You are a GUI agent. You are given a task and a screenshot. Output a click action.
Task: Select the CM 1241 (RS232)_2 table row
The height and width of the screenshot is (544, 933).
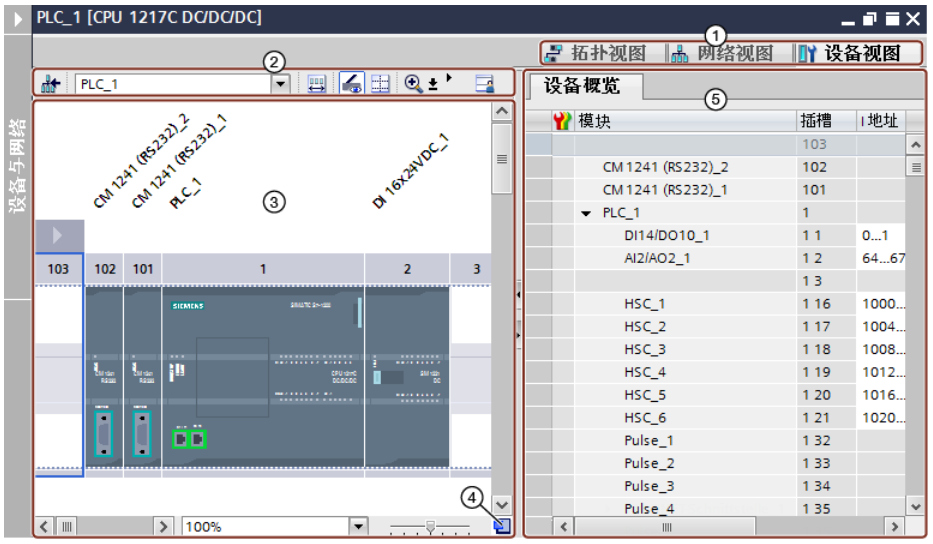click(716, 167)
